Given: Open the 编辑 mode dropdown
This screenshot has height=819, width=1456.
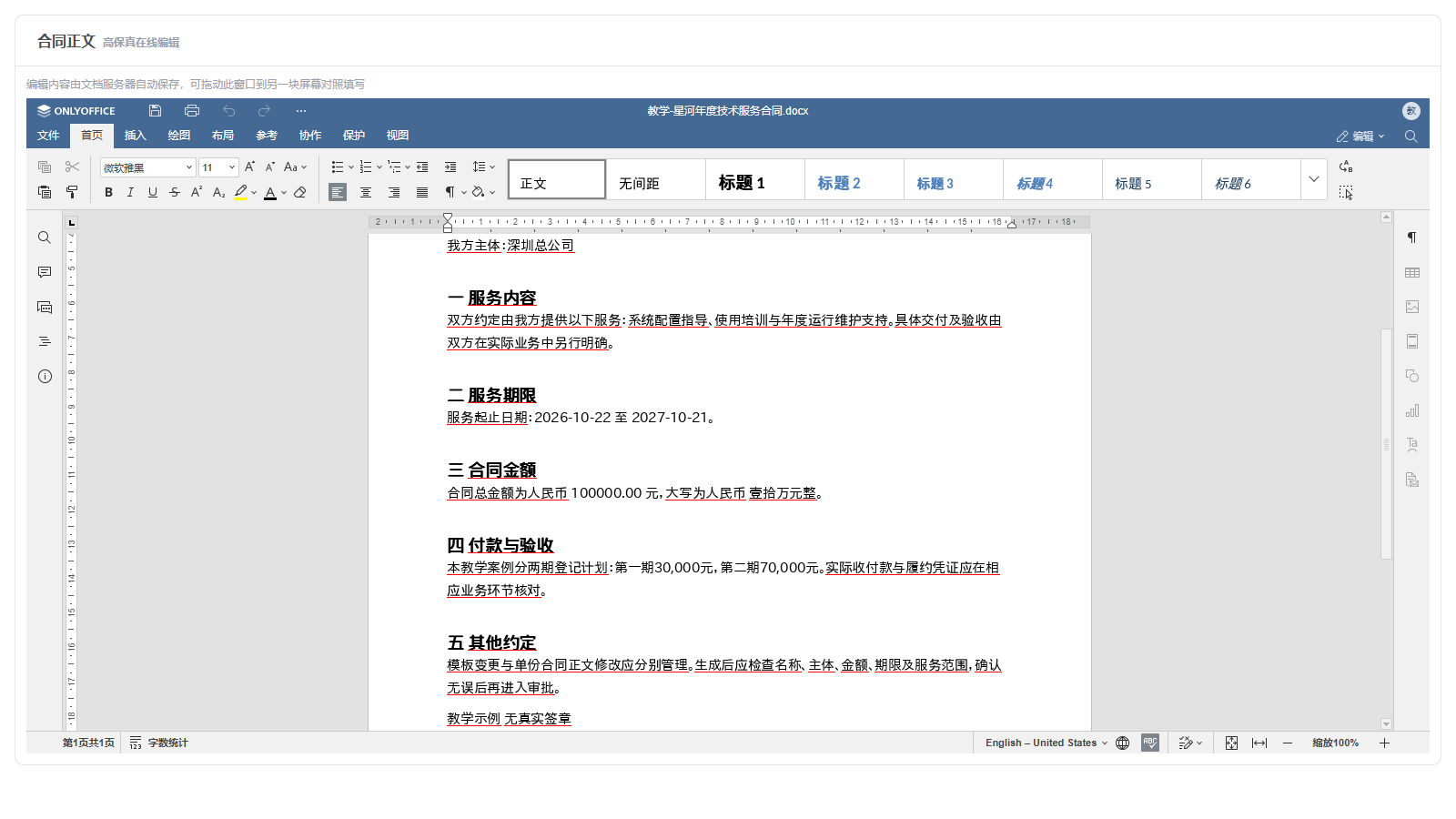Looking at the screenshot, I should point(1360,136).
